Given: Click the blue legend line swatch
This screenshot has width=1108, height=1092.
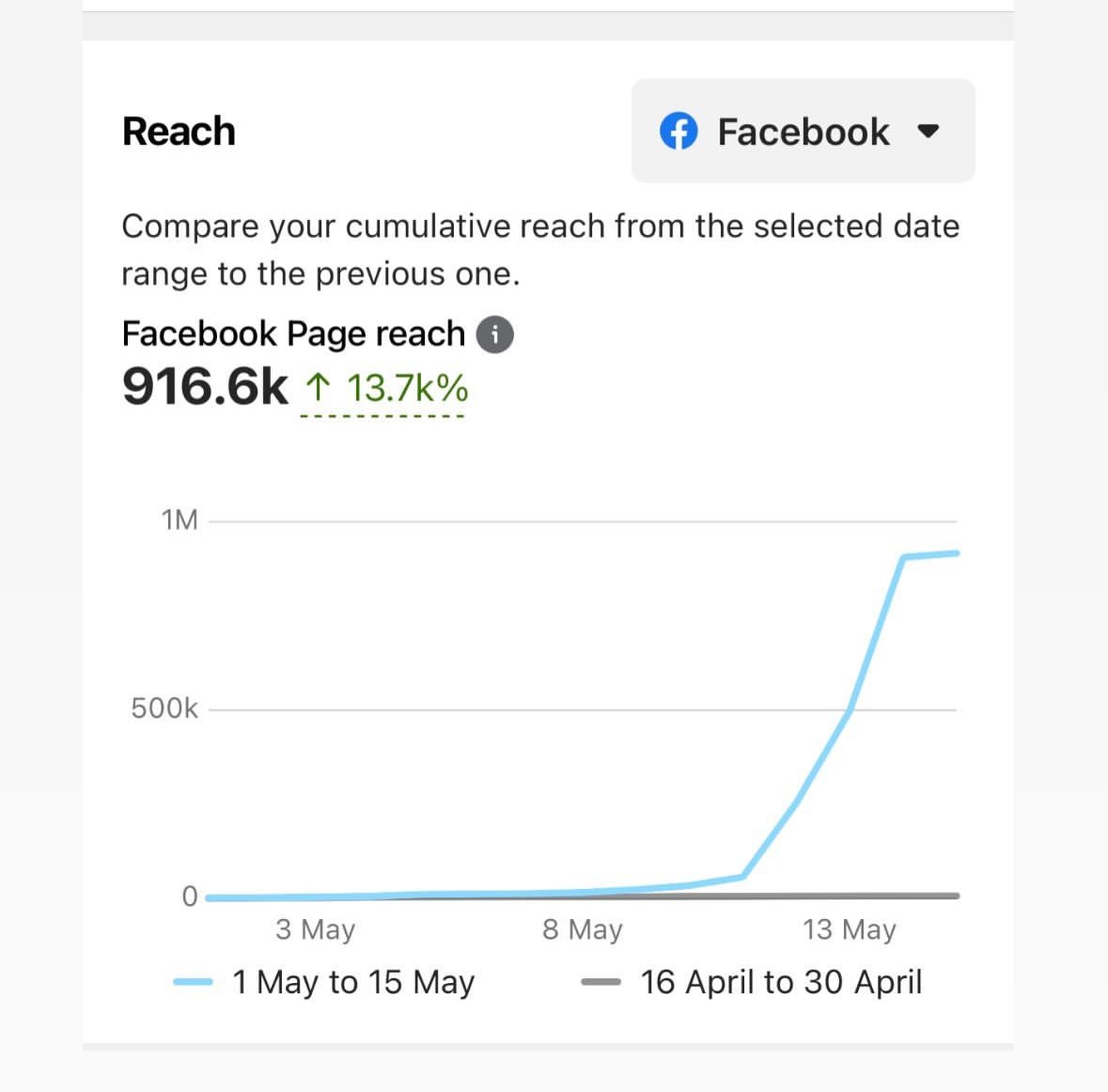Looking at the screenshot, I should [x=193, y=982].
